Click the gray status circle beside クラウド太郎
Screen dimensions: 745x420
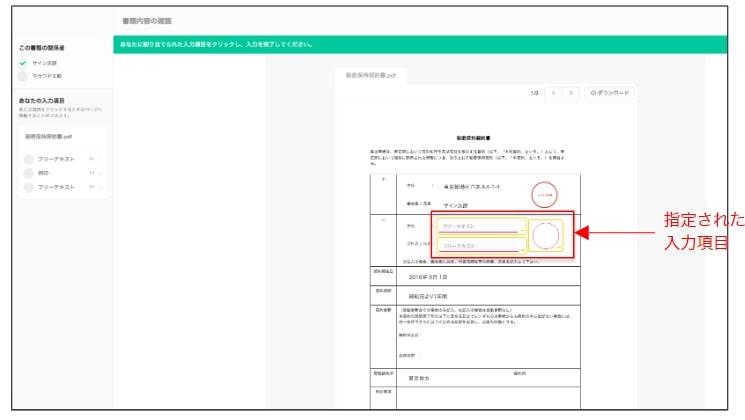click(x=23, y=76)
